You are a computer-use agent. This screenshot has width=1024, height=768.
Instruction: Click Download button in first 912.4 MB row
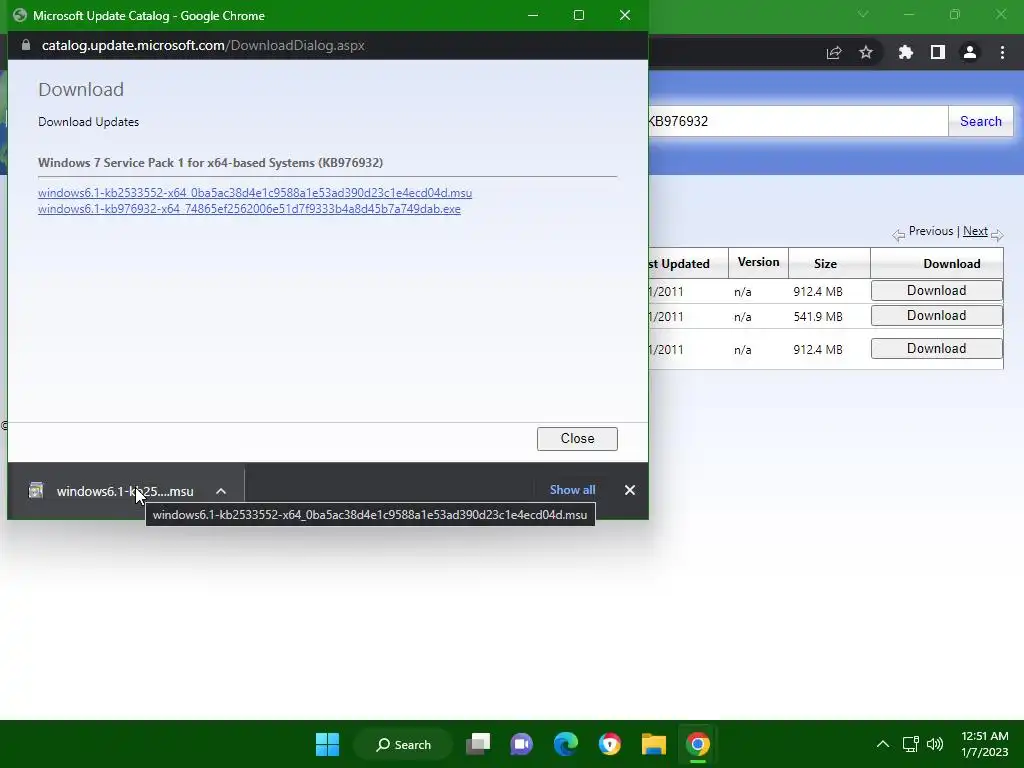[936, 291]
